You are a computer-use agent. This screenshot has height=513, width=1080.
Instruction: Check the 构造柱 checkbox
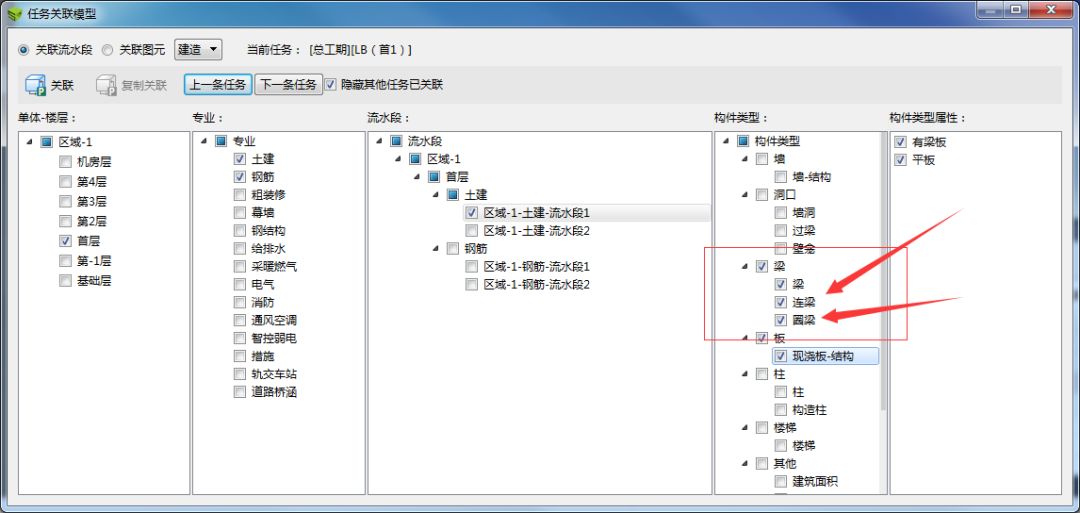[780, 410]
